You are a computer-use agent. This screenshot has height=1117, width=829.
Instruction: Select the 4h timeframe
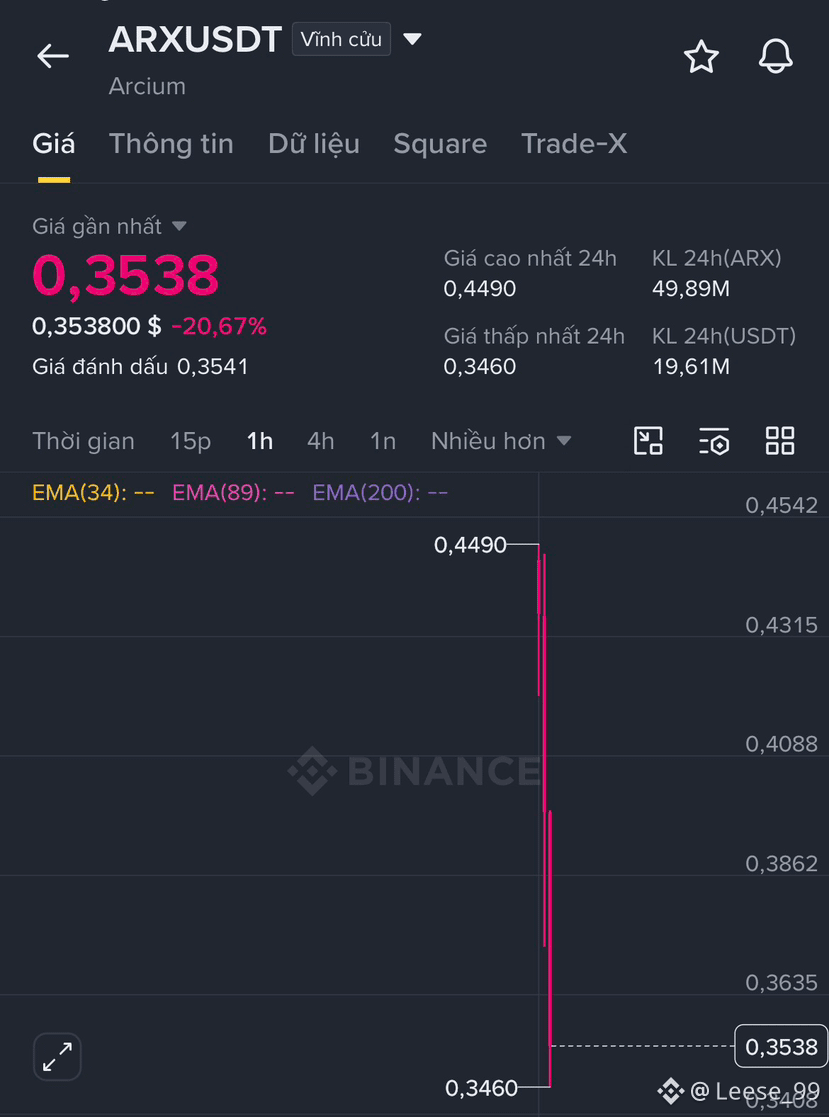(x=320, y=442)
